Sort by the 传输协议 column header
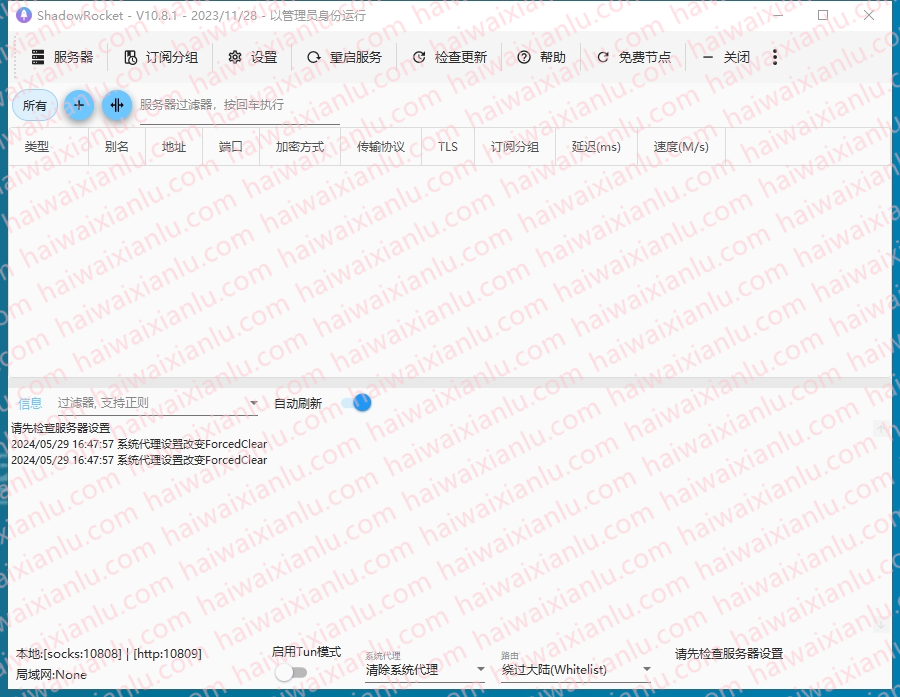 click(381, 147)
